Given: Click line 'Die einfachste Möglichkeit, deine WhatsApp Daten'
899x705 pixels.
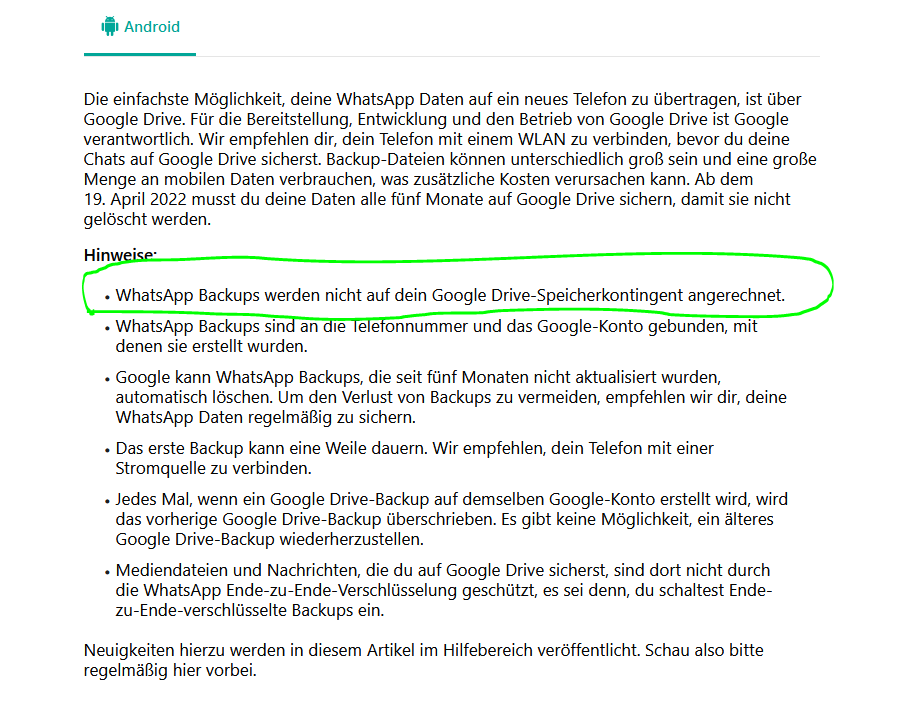Looking at the screenshot, I should click(x=443, y=100).
